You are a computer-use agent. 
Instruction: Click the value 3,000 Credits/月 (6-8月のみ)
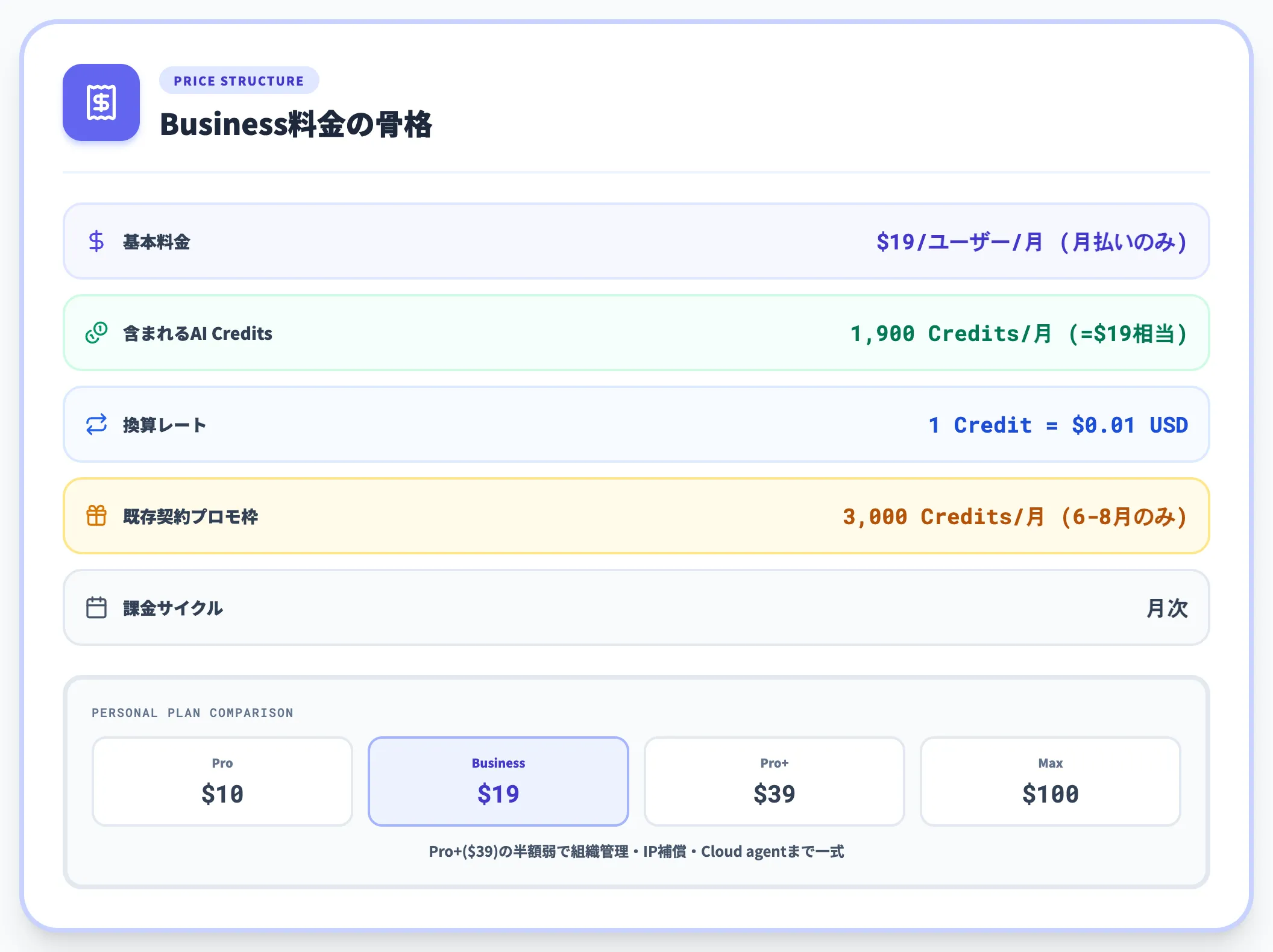tap(1015, 517)
